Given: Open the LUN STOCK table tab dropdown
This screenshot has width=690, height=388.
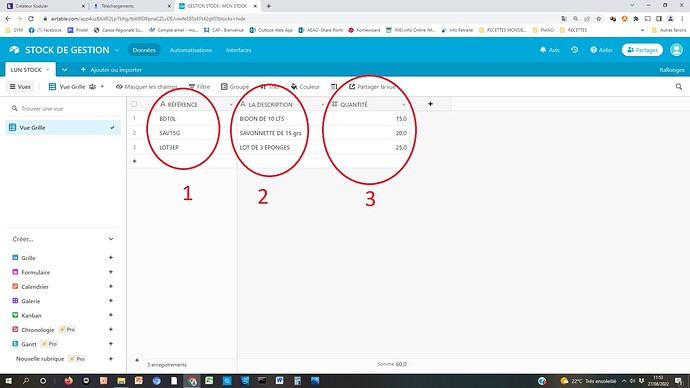Looking at the screenshot, I should pyautogui.click(x=48, y=70).
